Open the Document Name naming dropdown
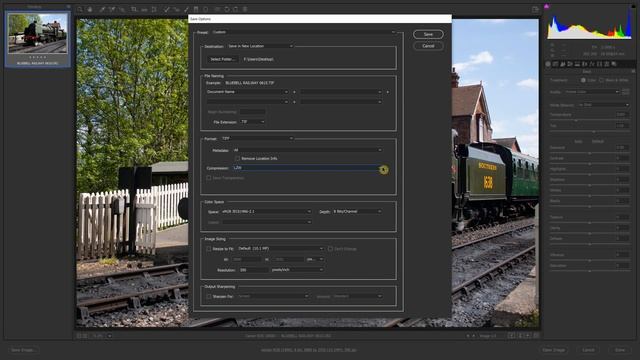Screen dimensions: 640x360 (x=247, y=92)
